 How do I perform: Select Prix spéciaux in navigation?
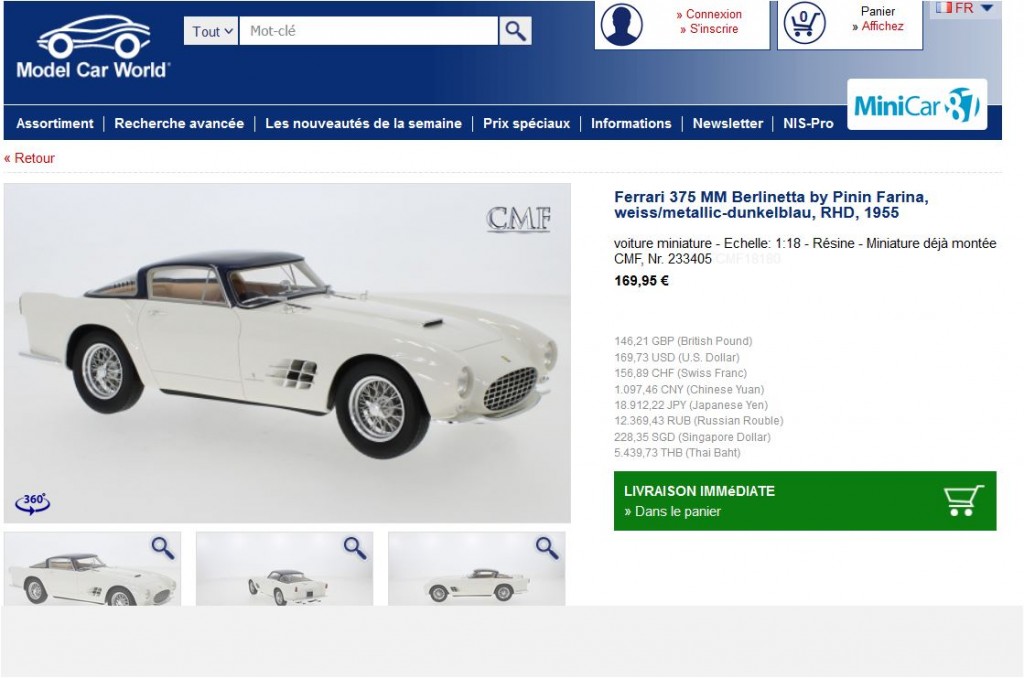click(526, 123)
